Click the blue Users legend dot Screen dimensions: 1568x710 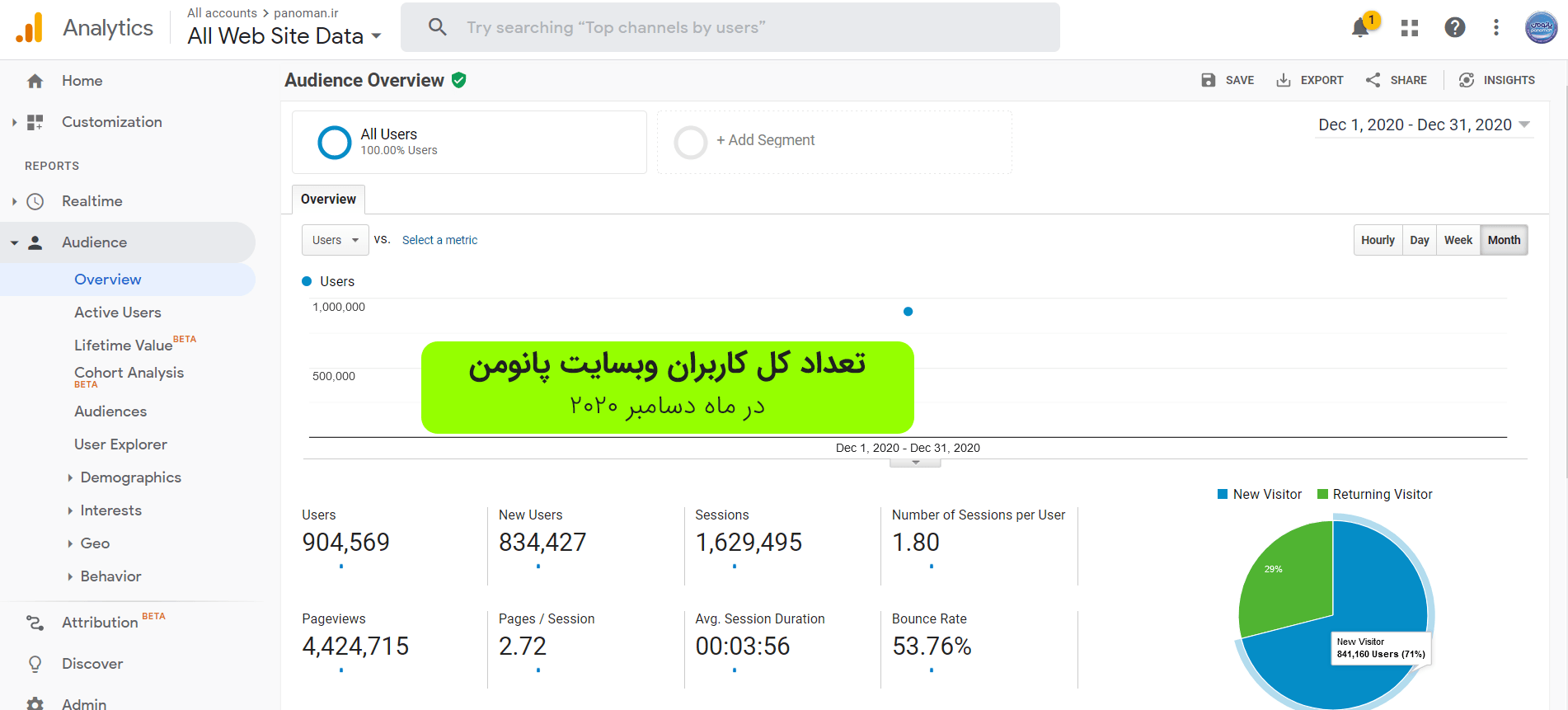tap(307, 281)
